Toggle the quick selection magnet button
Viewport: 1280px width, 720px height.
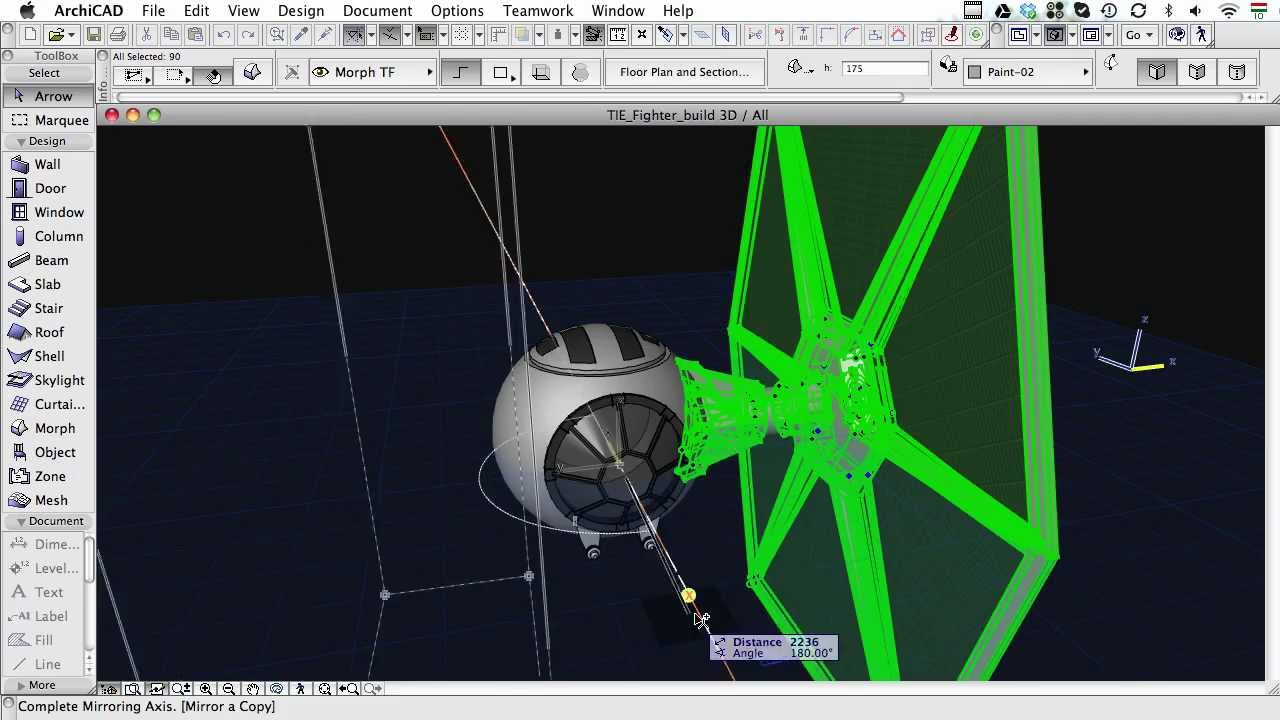213,75
